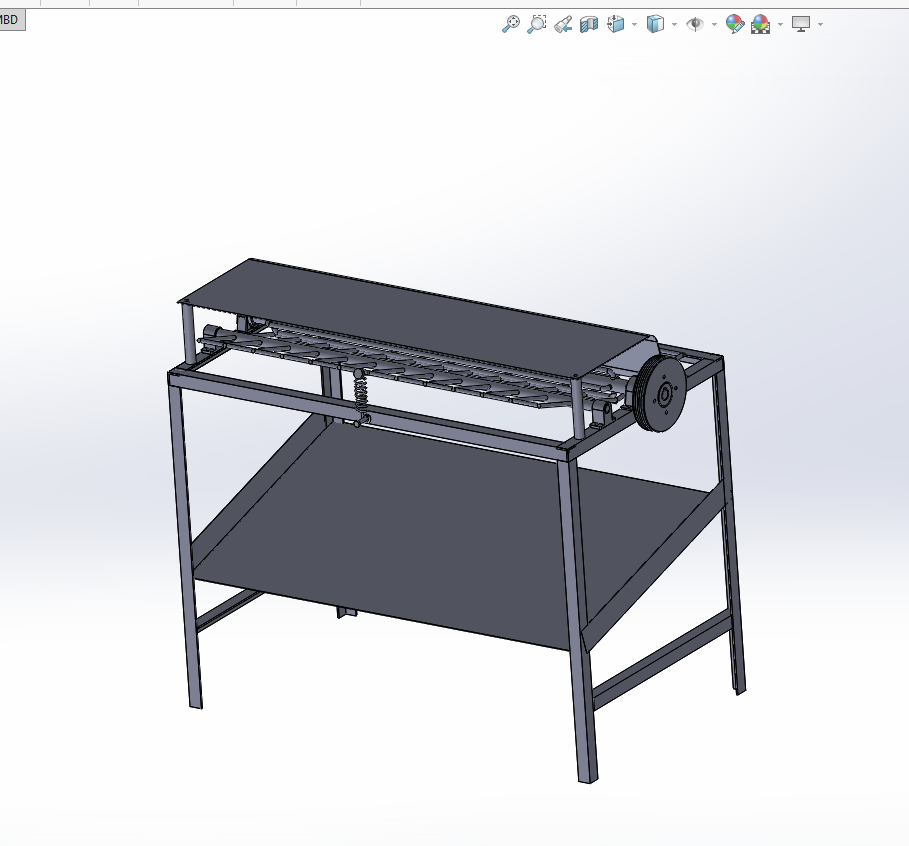Viewport: 909px width, 846px height.
Task: Click the Previous View icon
Action: (x=563, y=24)
